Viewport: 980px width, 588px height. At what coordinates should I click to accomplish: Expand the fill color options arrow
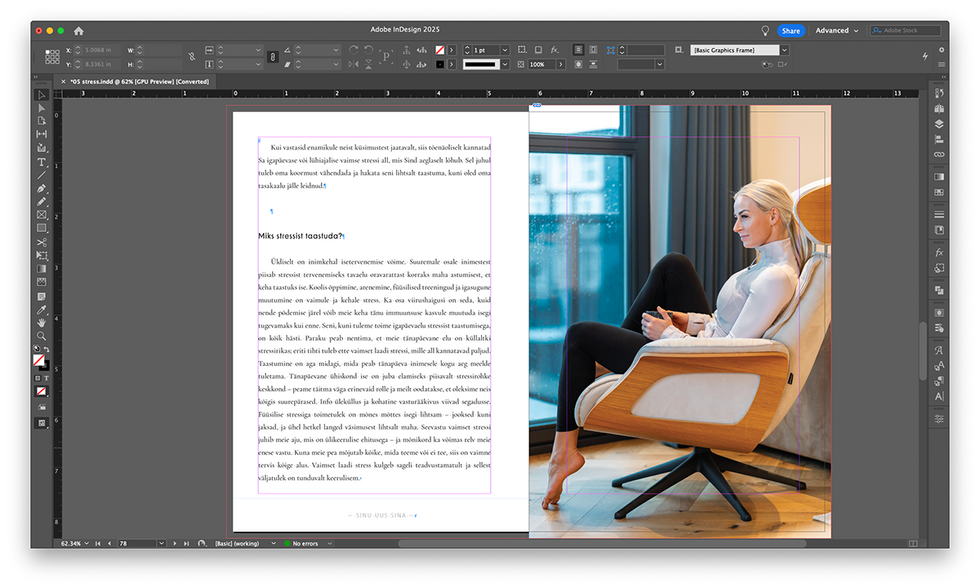click(x=451, y=50)
